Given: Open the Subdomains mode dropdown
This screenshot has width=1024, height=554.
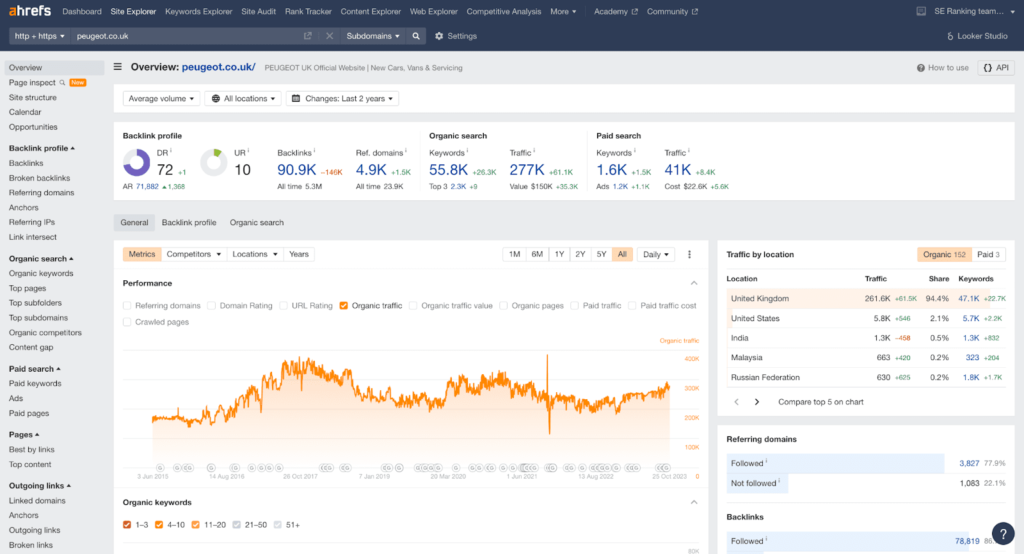Looking at the screenshot, I should 372,36.
